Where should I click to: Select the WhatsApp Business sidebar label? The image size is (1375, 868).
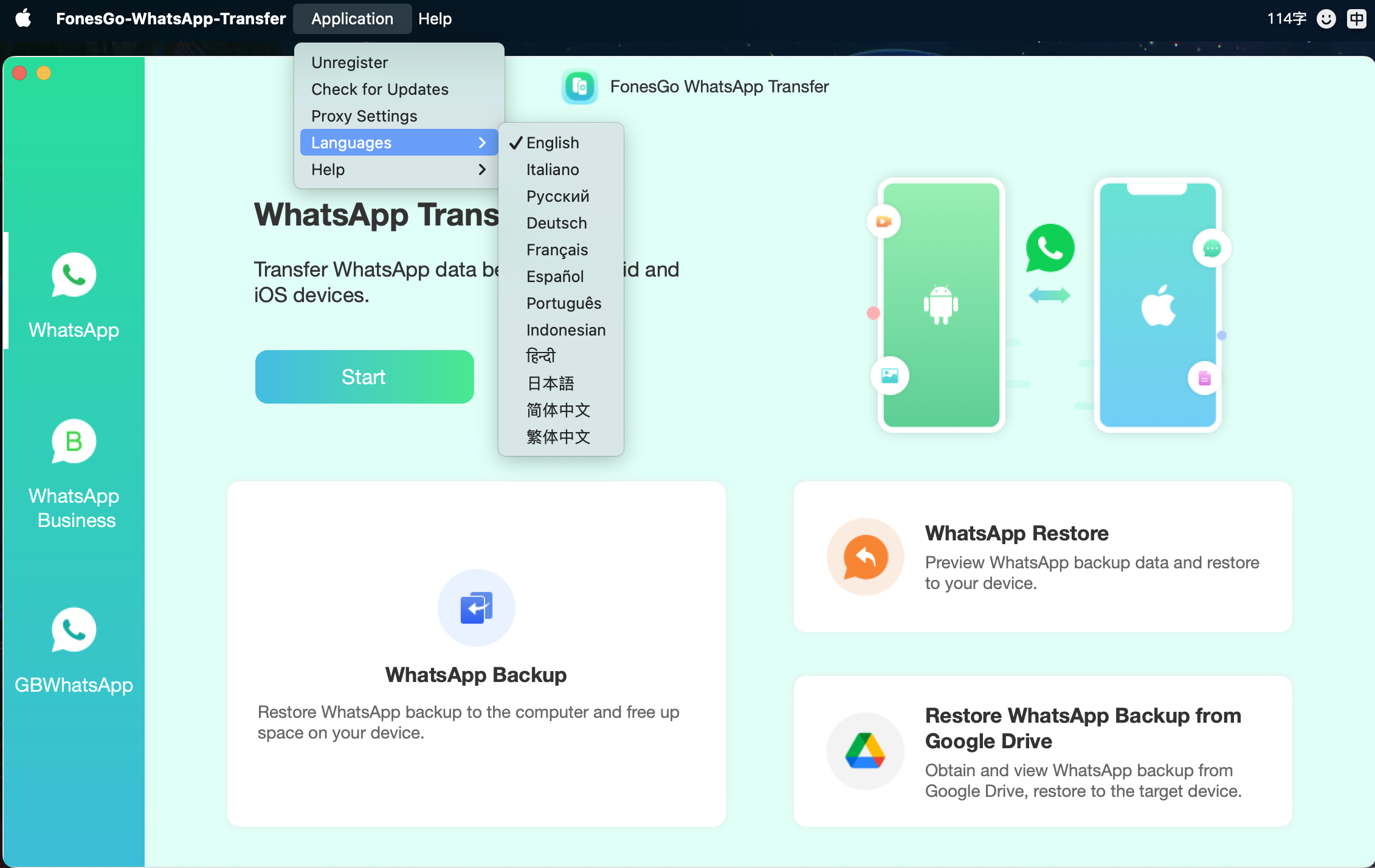pyautogui.click(x=74, y=508)
